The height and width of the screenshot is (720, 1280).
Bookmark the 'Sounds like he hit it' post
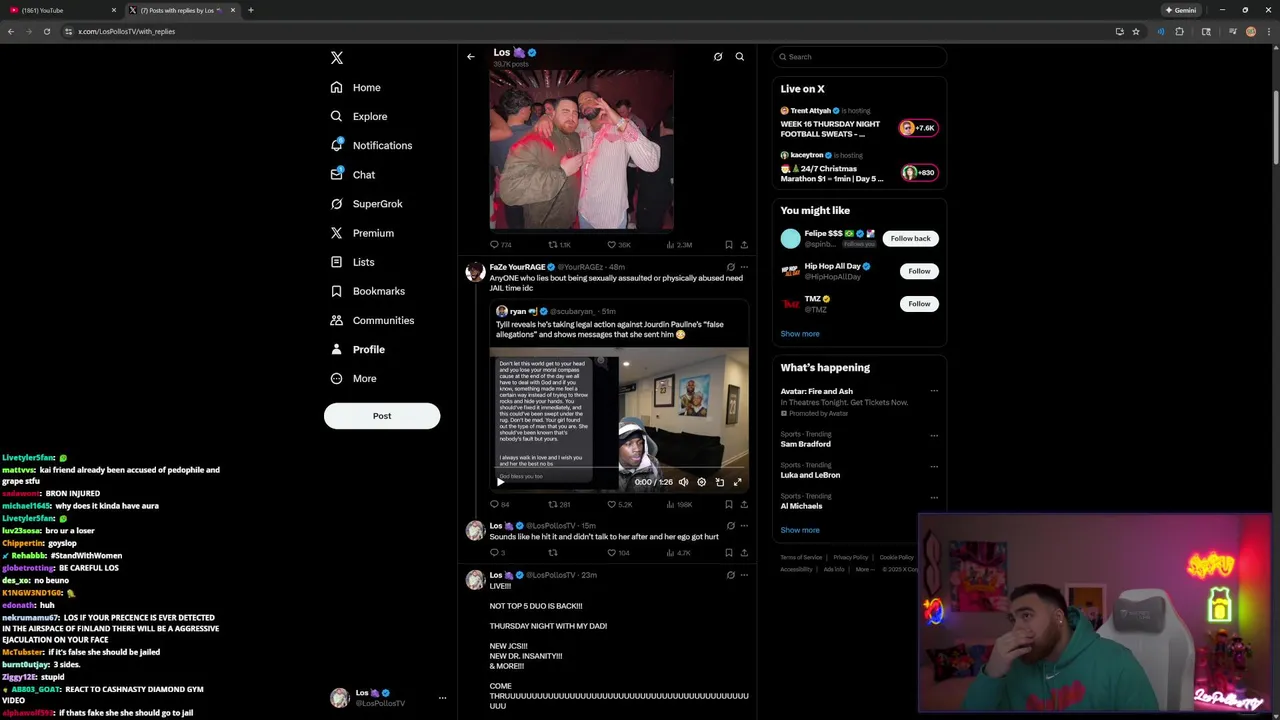pyautogui.click(x=728, y=552)
